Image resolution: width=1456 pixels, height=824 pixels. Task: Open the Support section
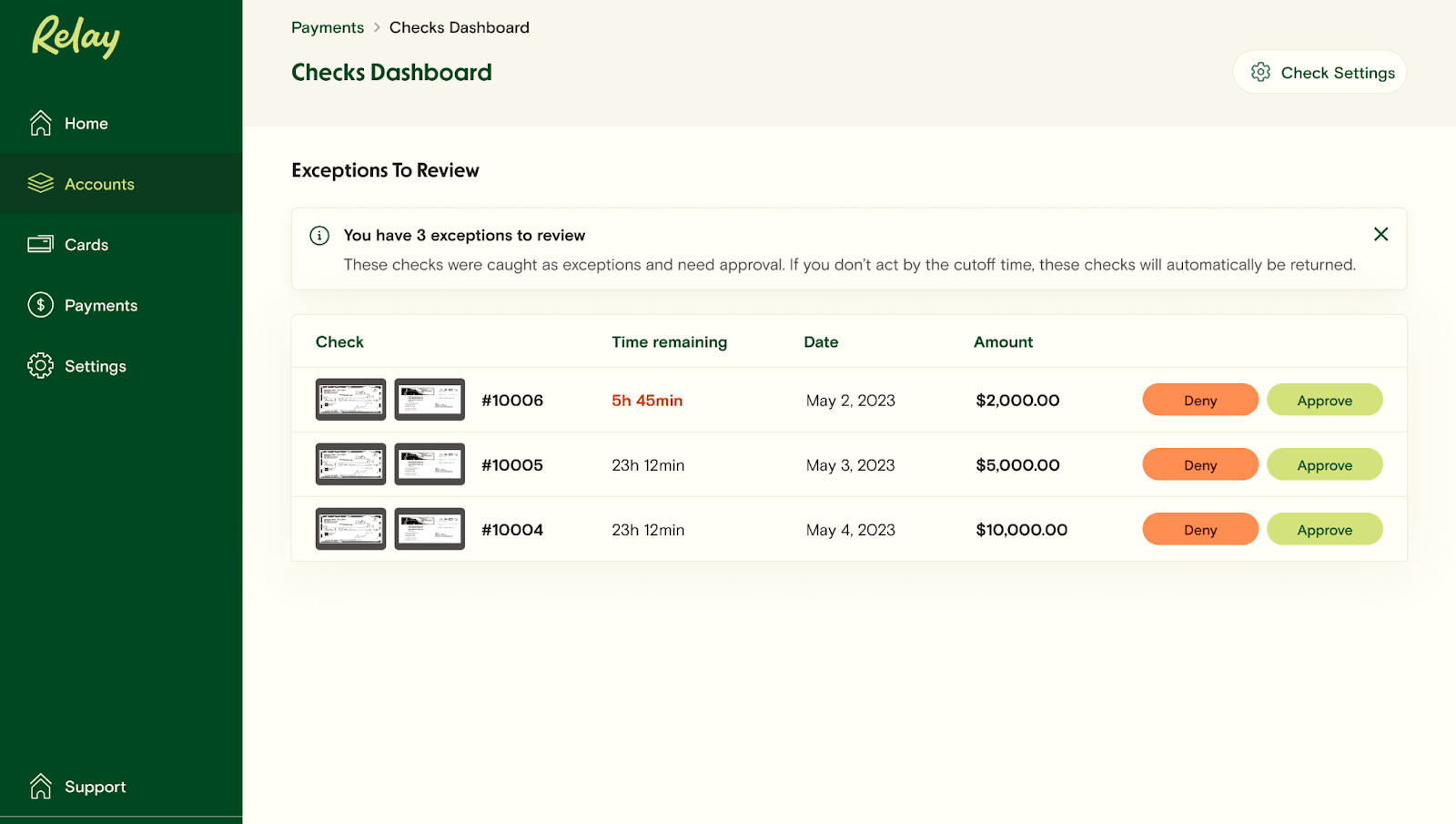pos(95,786)
